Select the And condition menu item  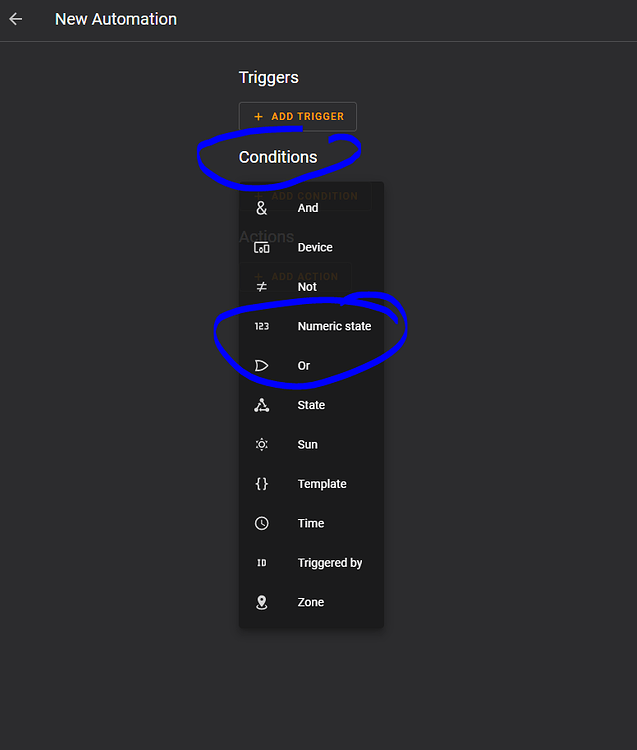(308, 208)
